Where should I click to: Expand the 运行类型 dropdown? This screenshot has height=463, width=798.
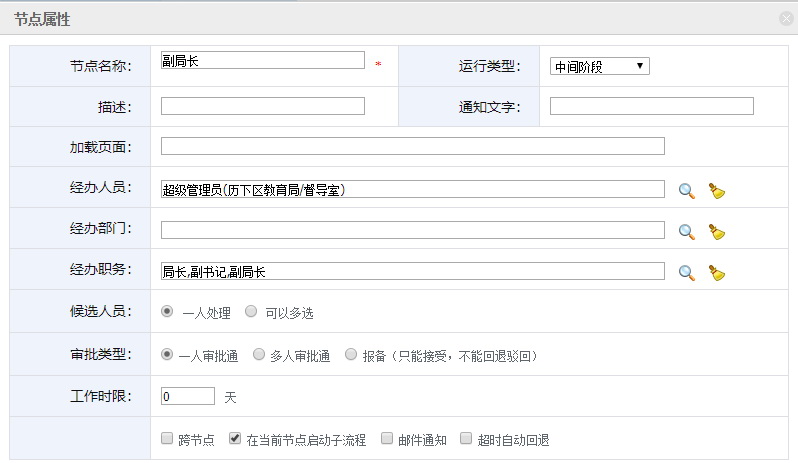pos(600,66)
